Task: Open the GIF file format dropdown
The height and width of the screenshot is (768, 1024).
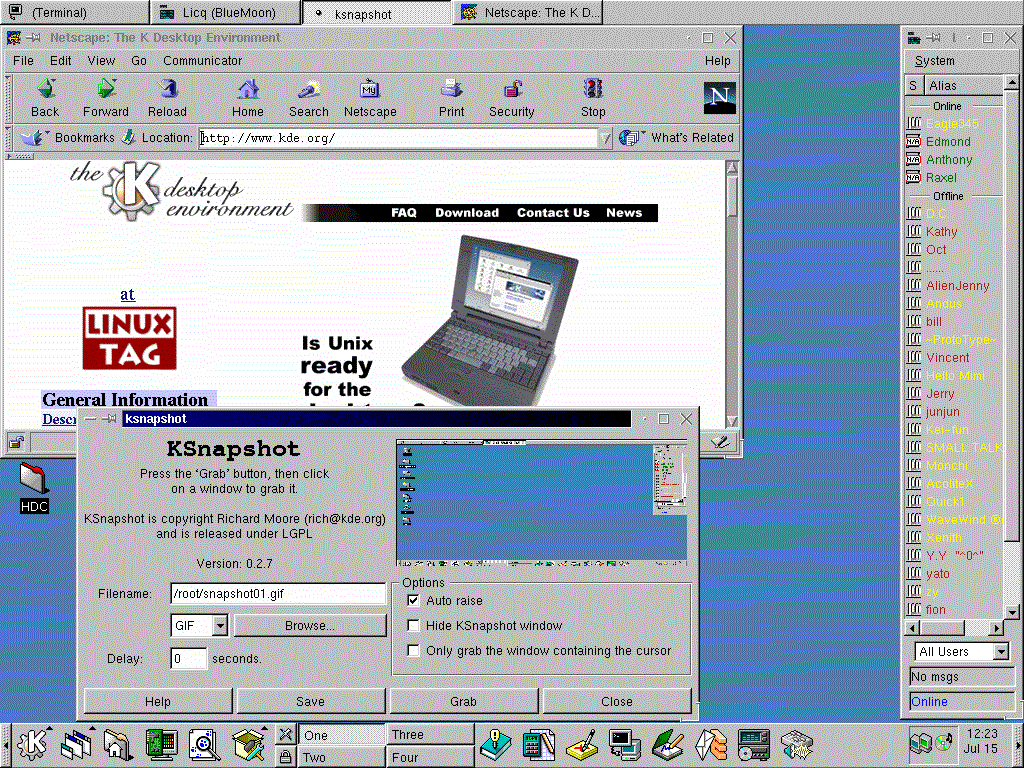Action: [220, 626]
